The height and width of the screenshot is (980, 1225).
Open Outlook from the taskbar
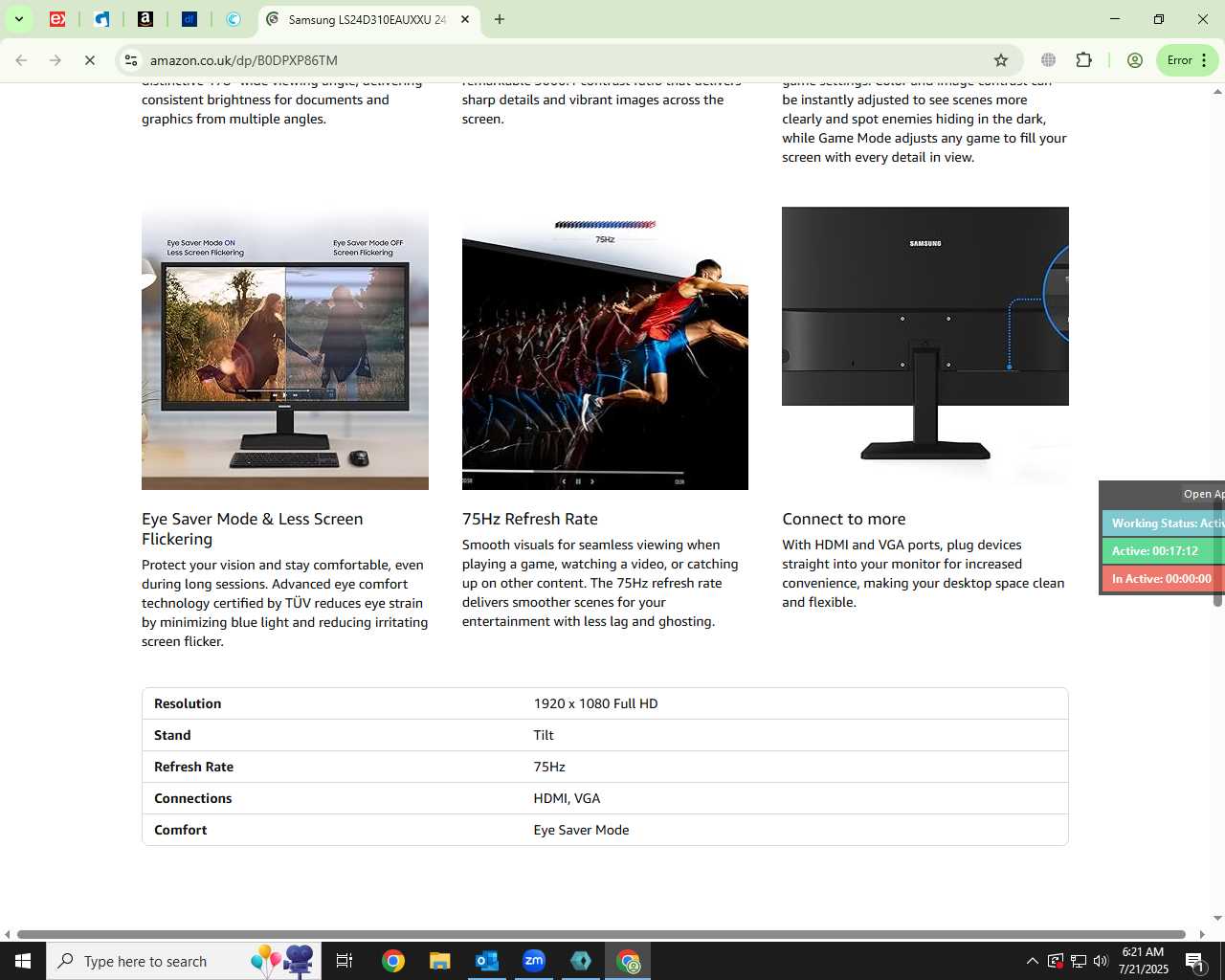(486, 961)
